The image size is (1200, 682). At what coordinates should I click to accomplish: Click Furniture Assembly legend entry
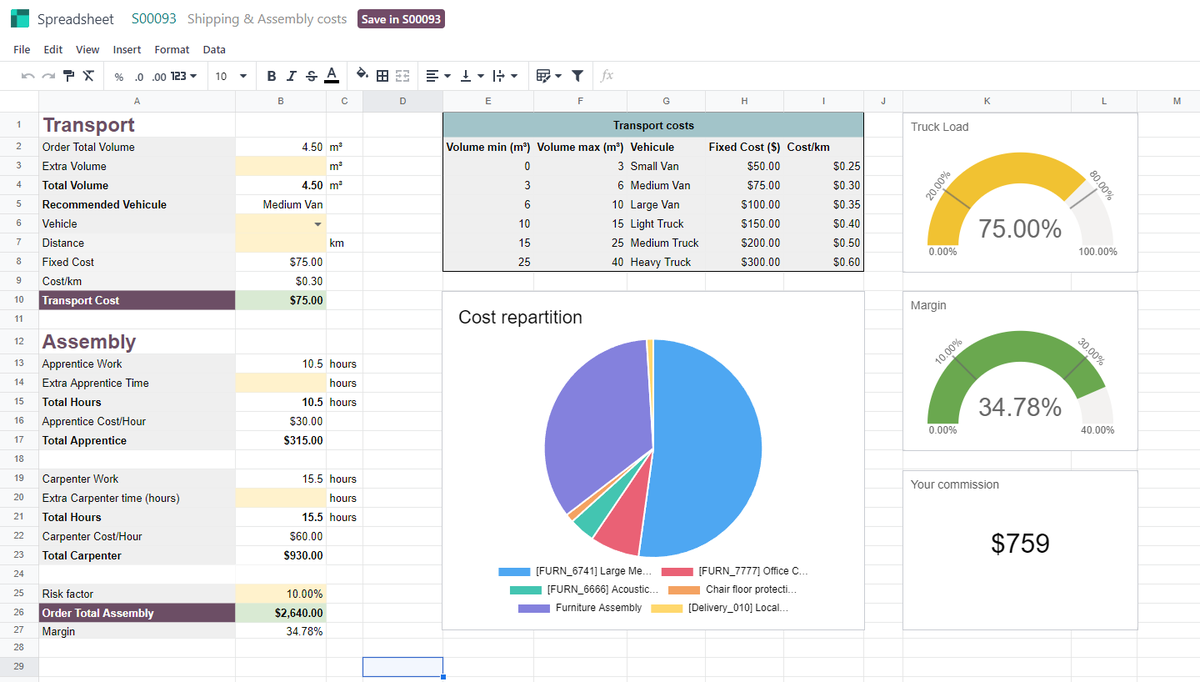pos(580,607)
